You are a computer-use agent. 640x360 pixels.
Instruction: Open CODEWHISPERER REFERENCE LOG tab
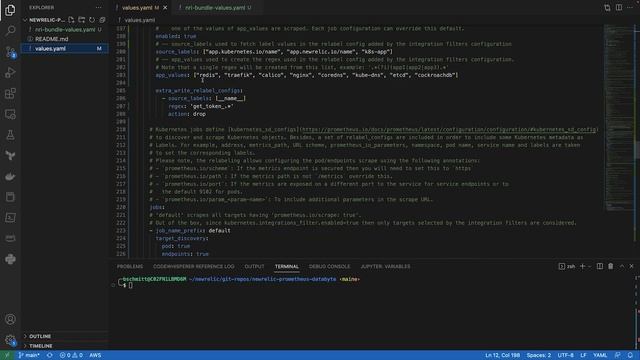pos(193,266)
